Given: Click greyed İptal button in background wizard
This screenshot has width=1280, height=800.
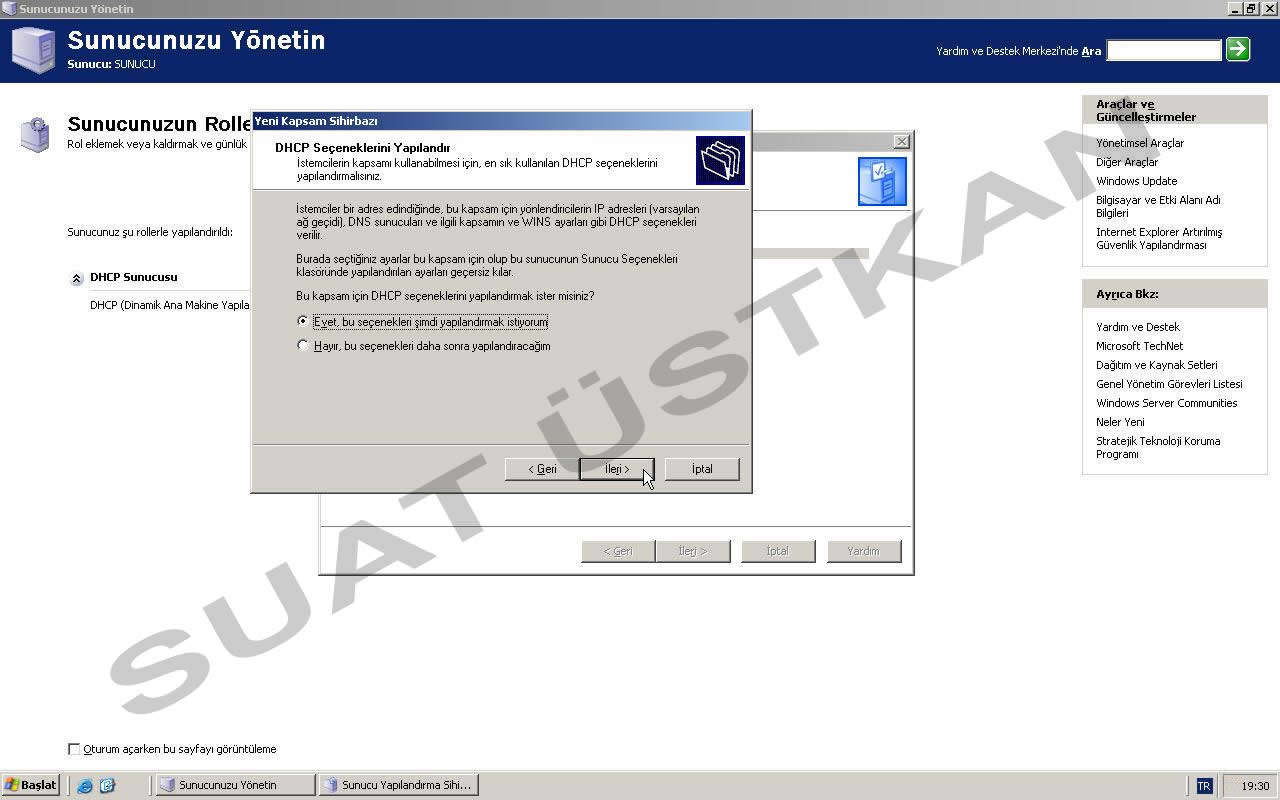Looking at the screenshot, I should 778,551.
